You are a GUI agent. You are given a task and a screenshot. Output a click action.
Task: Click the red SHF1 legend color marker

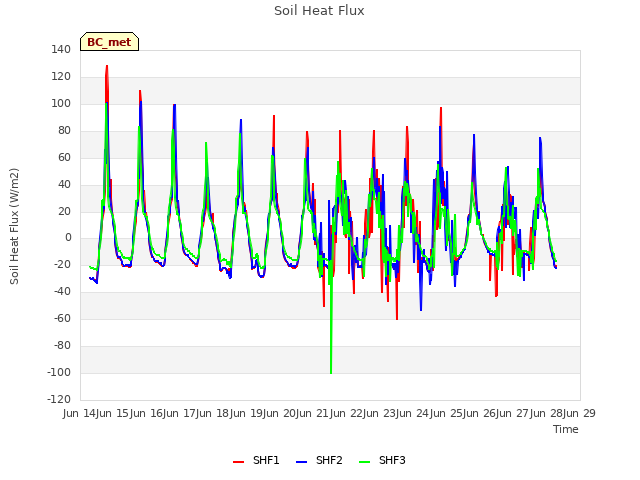238,462
